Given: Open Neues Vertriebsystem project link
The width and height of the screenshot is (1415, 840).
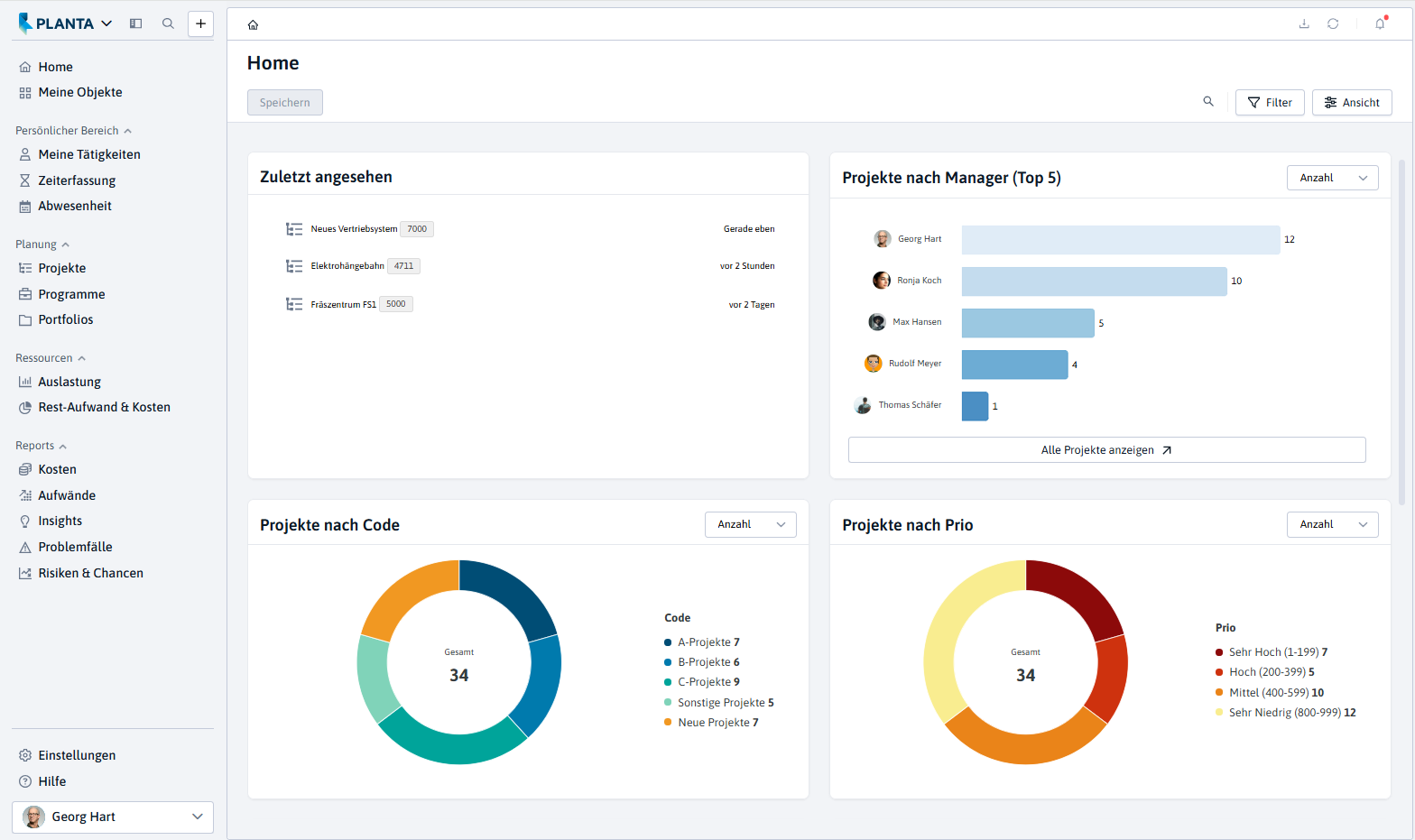Looking at the screenshot, I should pos(354,229).
